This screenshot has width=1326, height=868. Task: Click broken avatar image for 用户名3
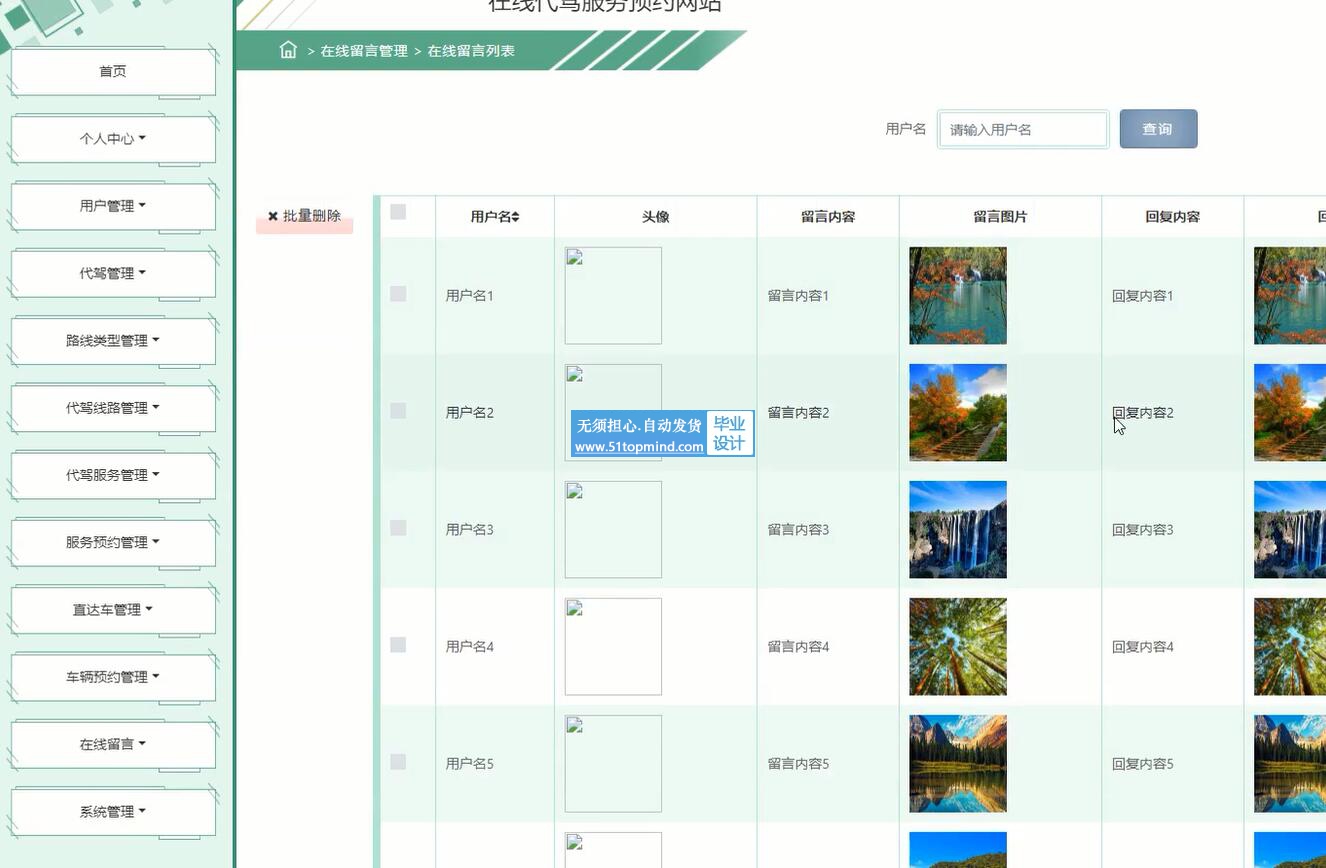point(613,529)
